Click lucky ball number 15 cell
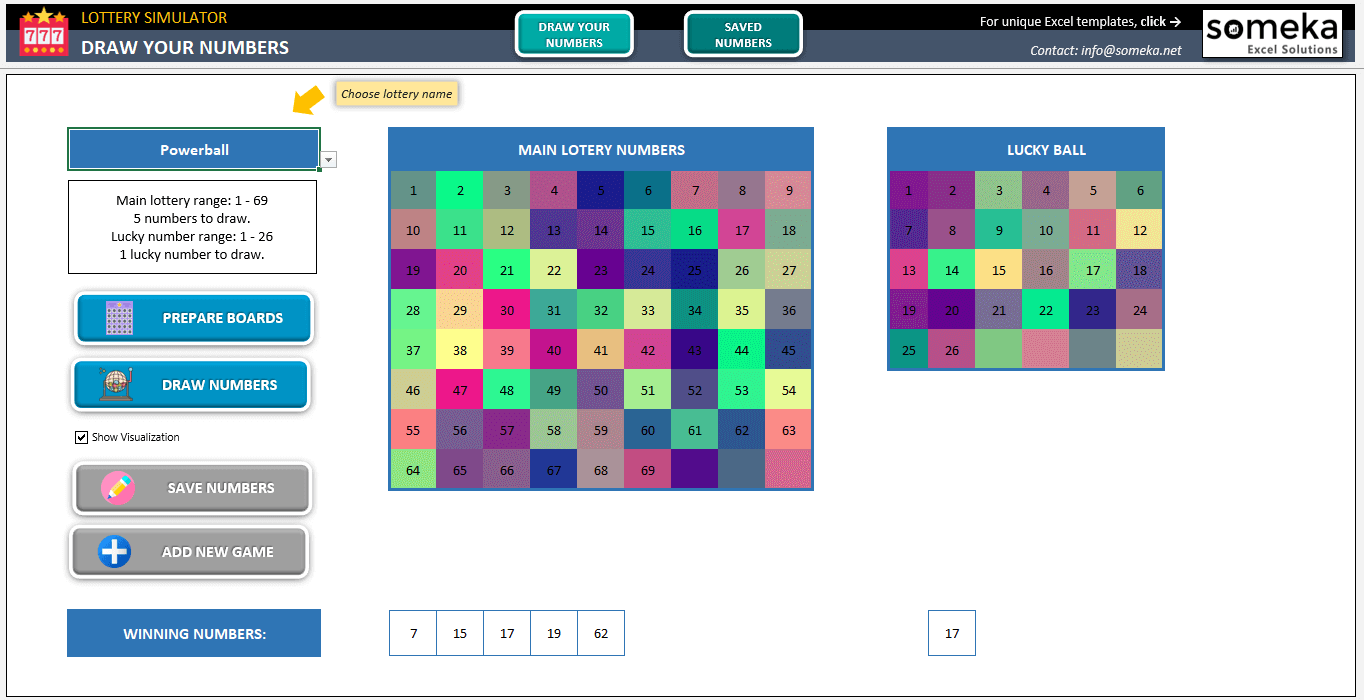This screenshot has height=700, width=1364. [999, 270]
